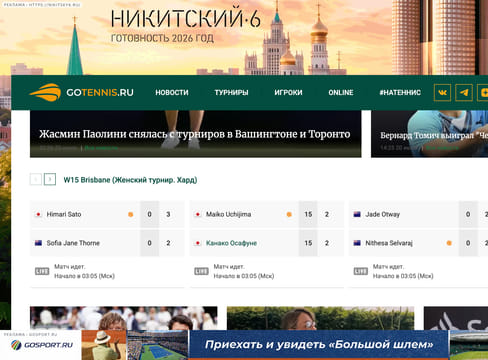Click the live icon under Himari Sato match
The height and width of the screenshot is (360, 488).
42,271
